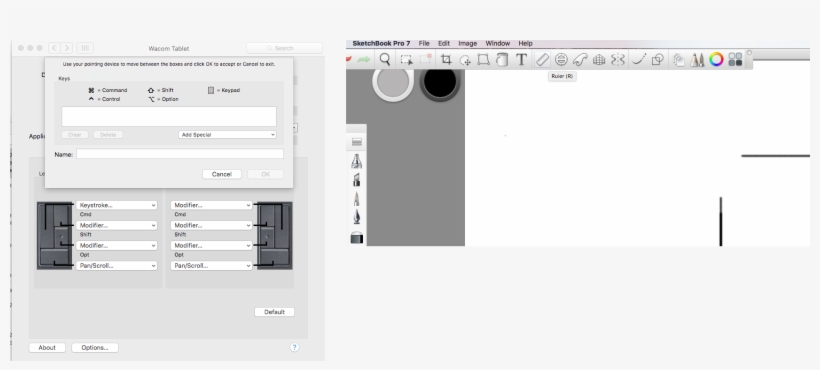Open right-side Modifier dropdown set to Cmd
The width and height of the screenshot is (820, 370).
point(211,205)
